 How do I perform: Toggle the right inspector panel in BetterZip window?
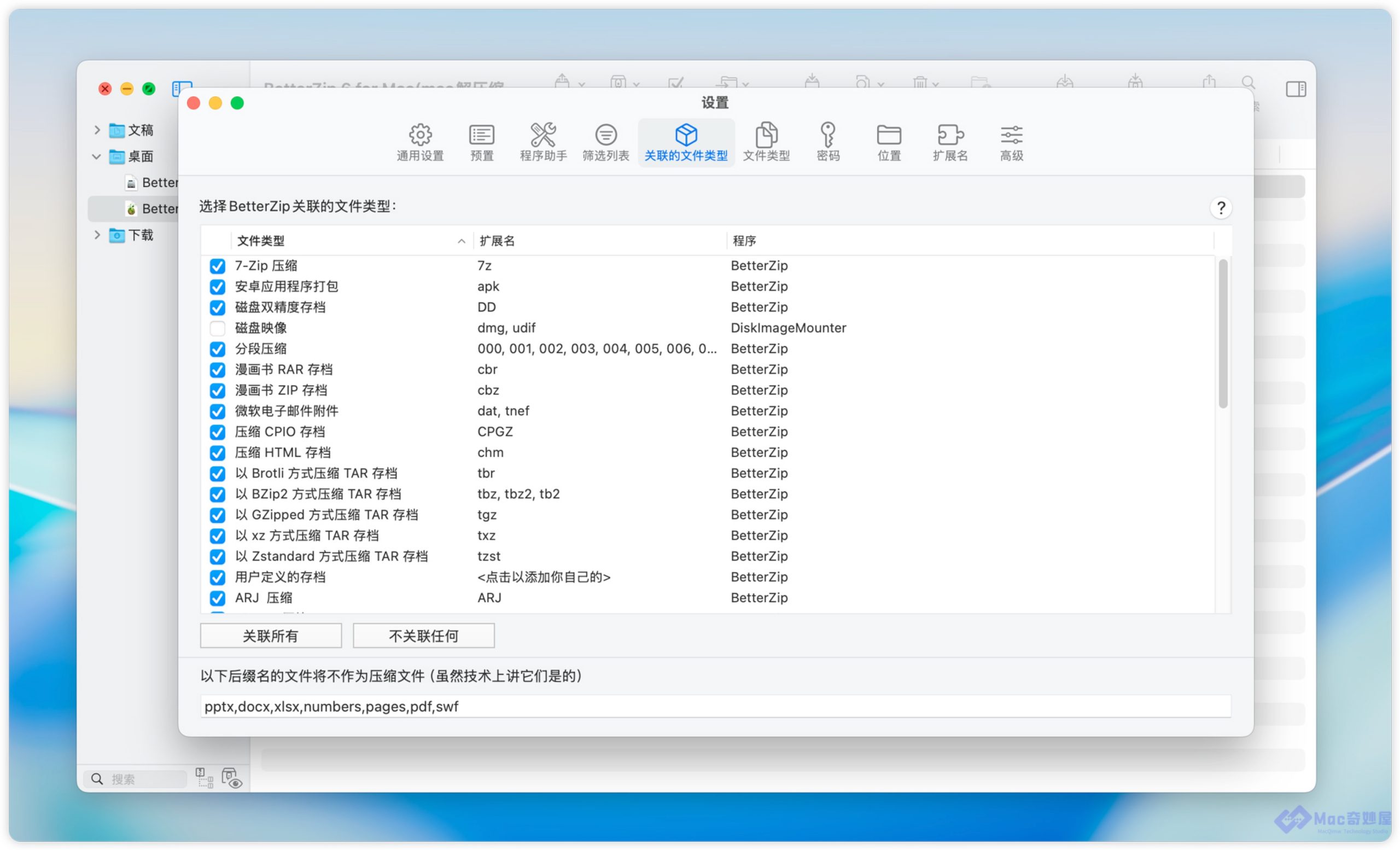1296,89
